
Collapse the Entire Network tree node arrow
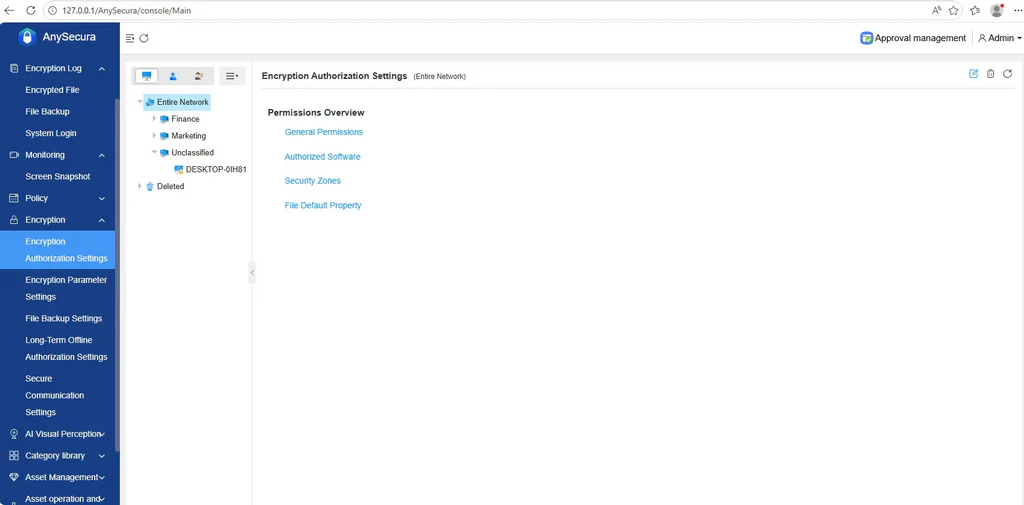tap(140, 102)
